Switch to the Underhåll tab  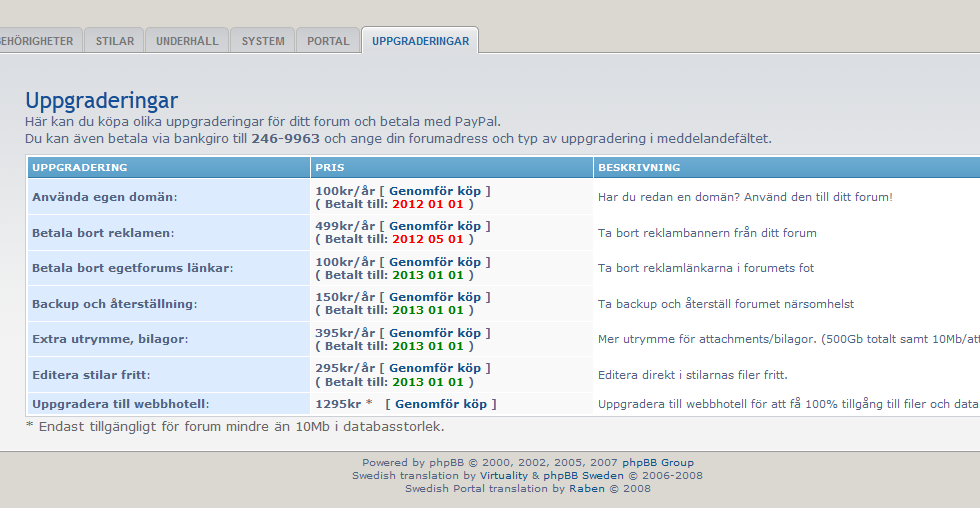tap(187, 41)
